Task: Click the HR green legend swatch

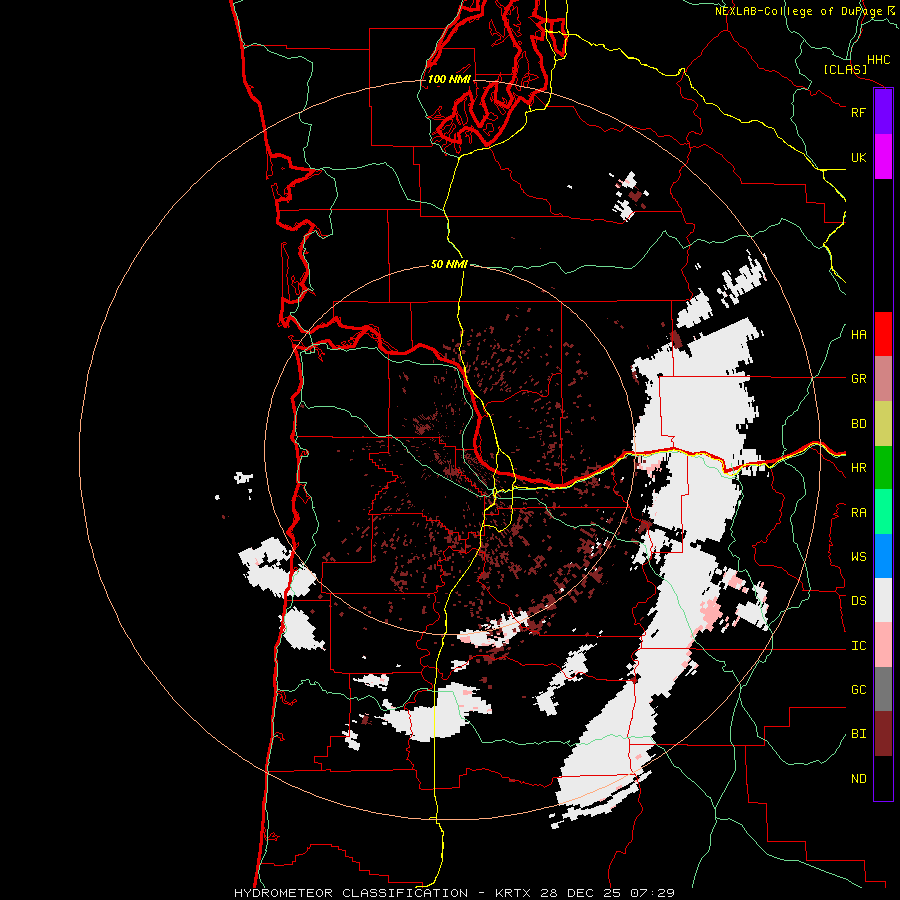Action: (883, 468)
